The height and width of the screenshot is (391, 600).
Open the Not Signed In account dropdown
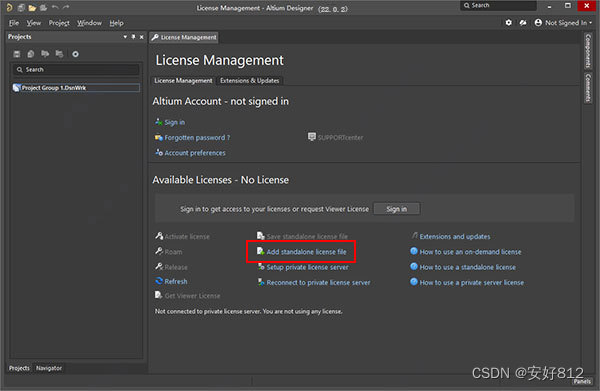(563, 23)
